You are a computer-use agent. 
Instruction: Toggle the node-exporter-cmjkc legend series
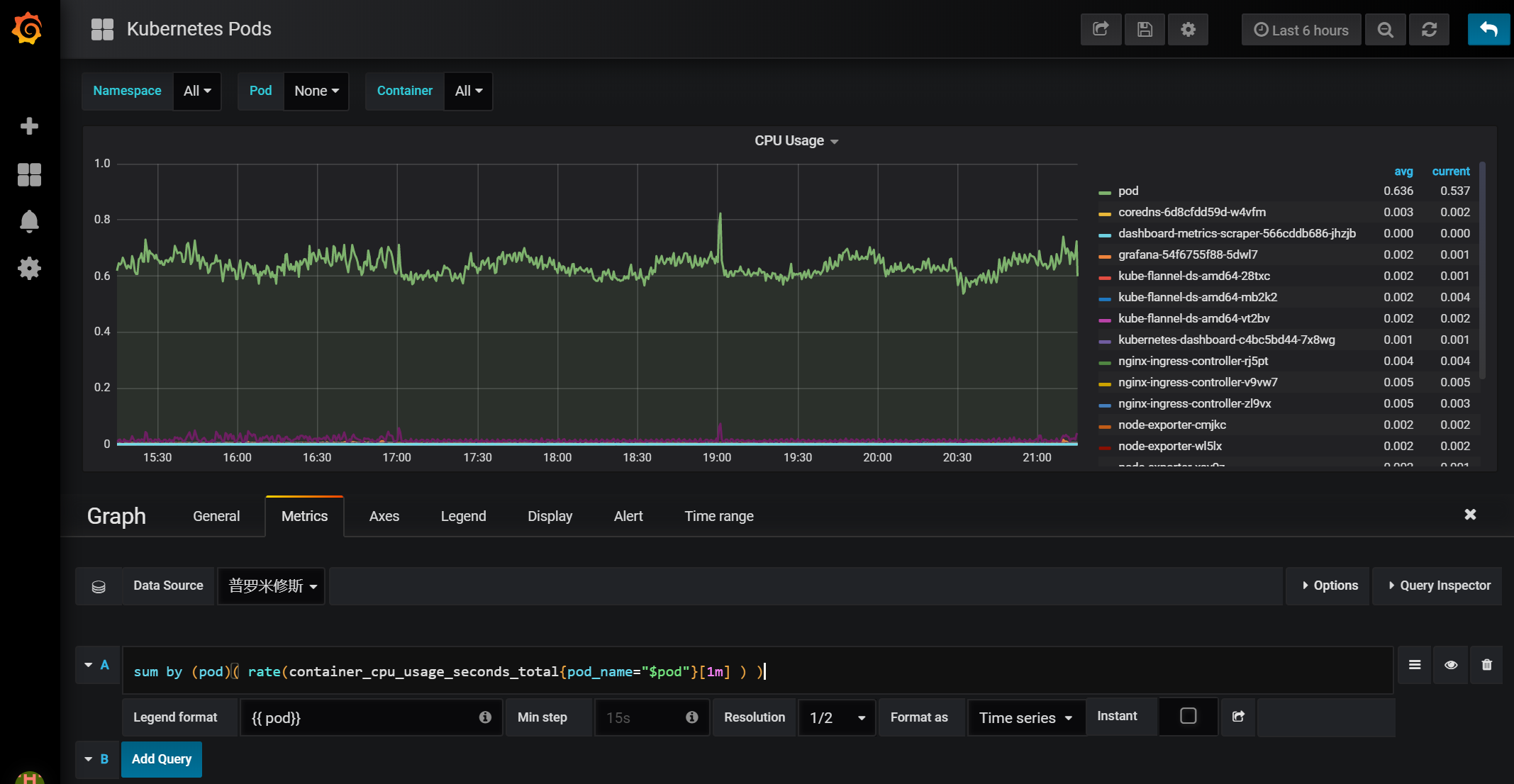pos(1171,425)
